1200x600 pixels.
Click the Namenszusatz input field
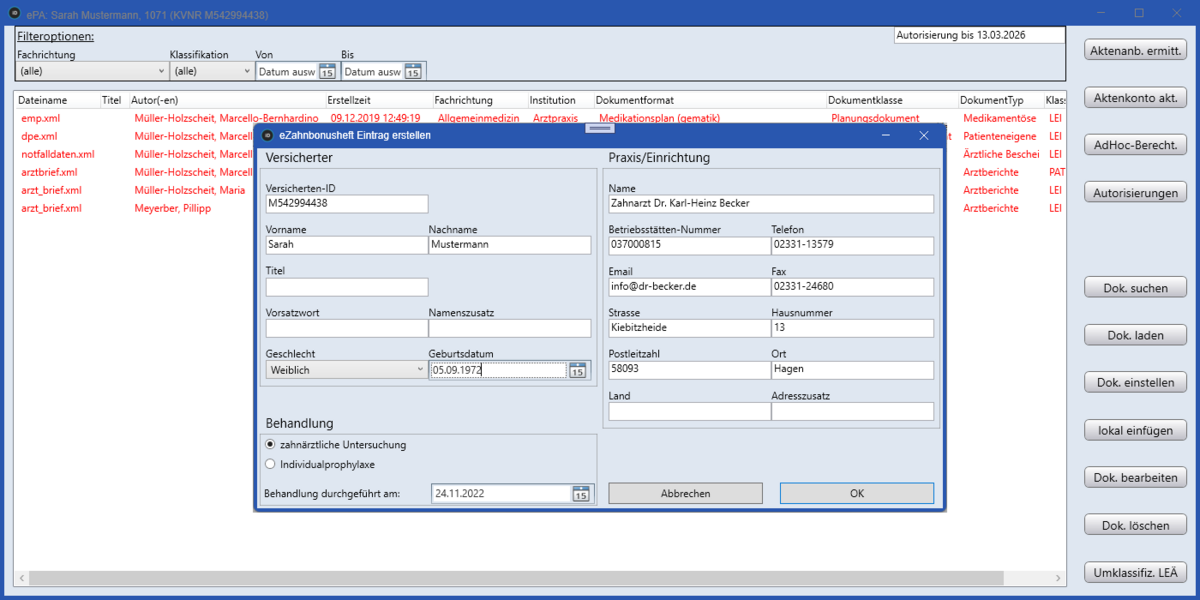(x=510, y=328)
